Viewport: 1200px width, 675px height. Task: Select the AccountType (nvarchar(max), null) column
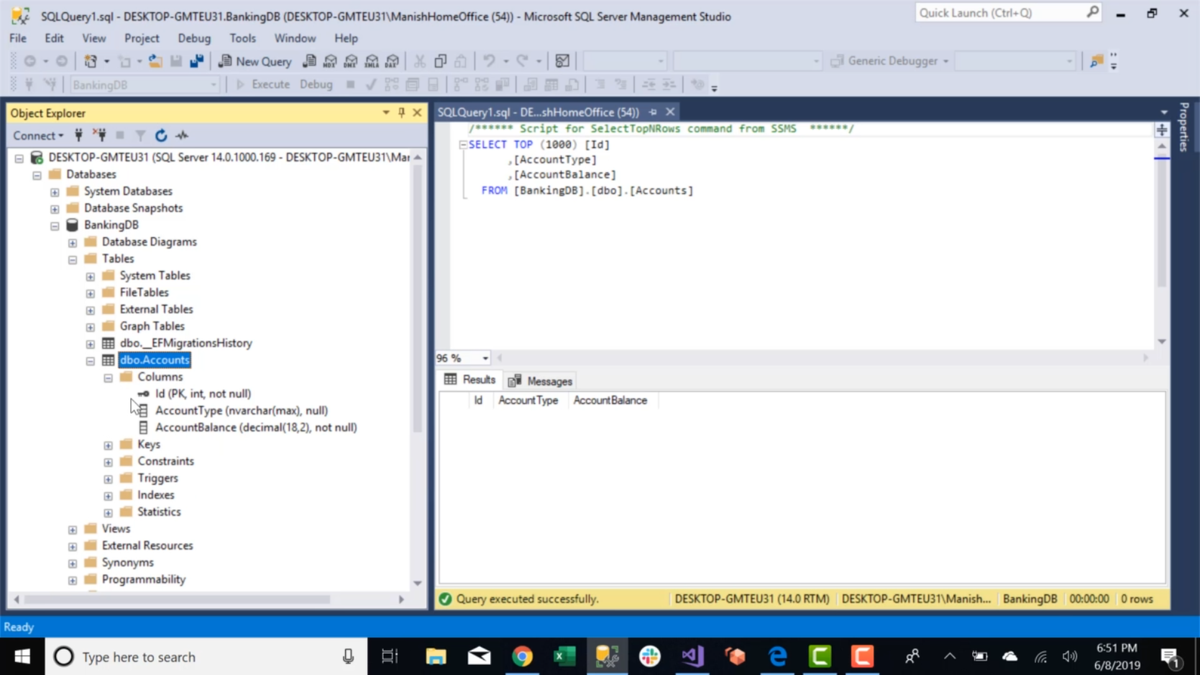(241, 411)
